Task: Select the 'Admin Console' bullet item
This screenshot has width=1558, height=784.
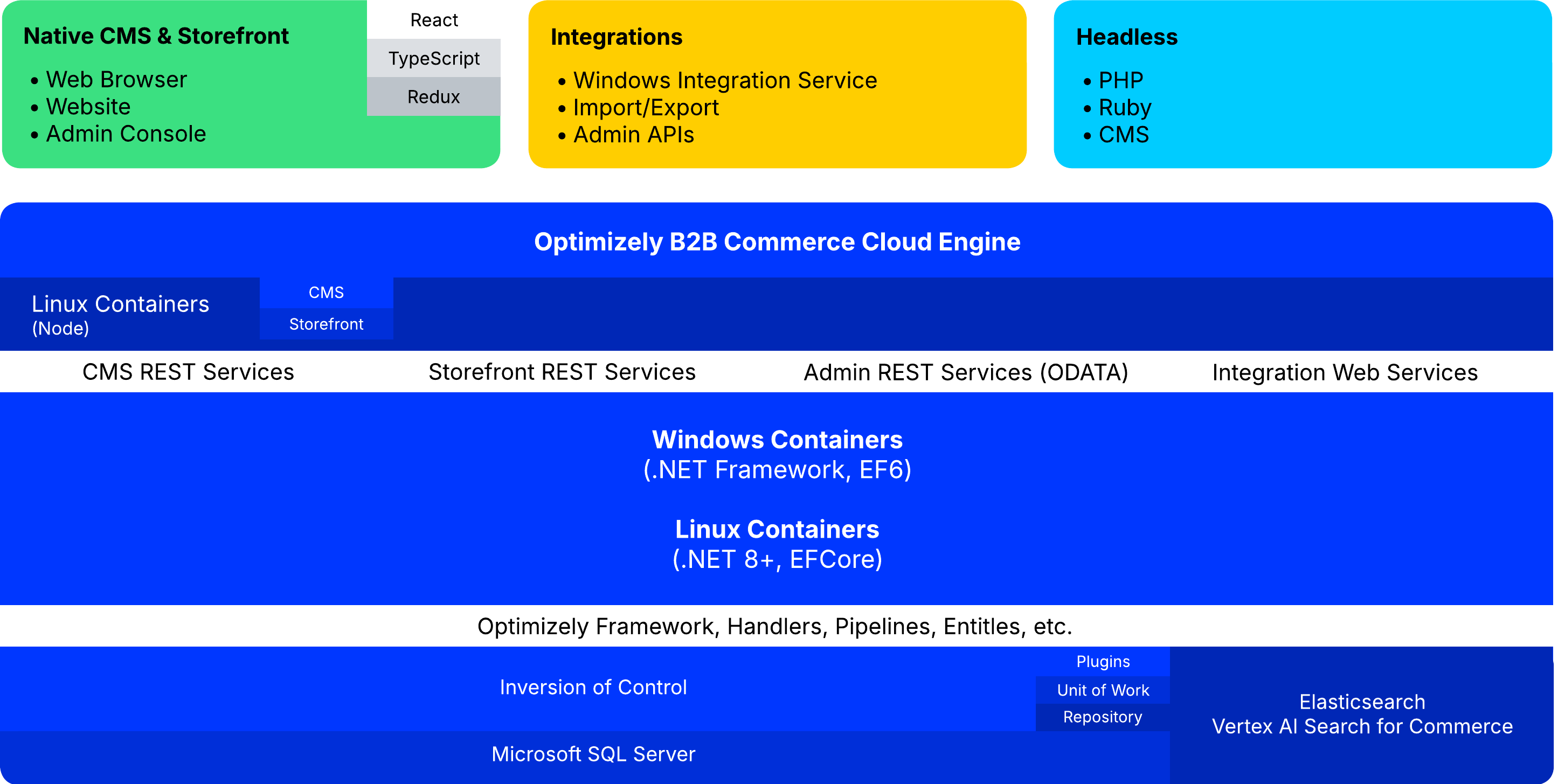Action: click(x=126, y=134)
